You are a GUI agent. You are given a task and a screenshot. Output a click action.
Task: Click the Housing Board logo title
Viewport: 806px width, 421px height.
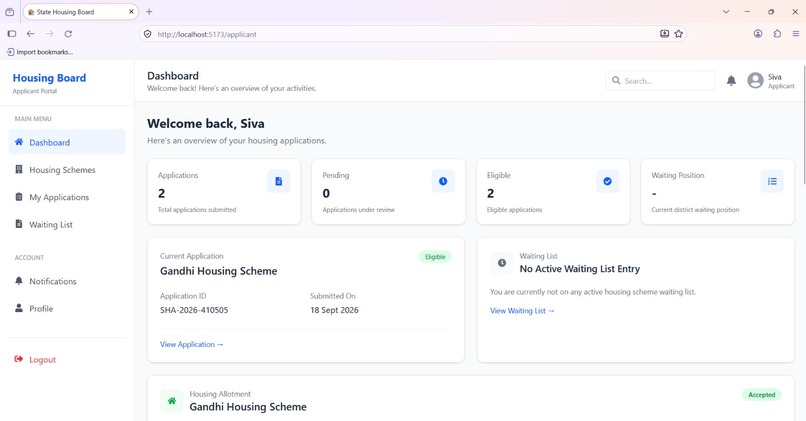(49, 78)
